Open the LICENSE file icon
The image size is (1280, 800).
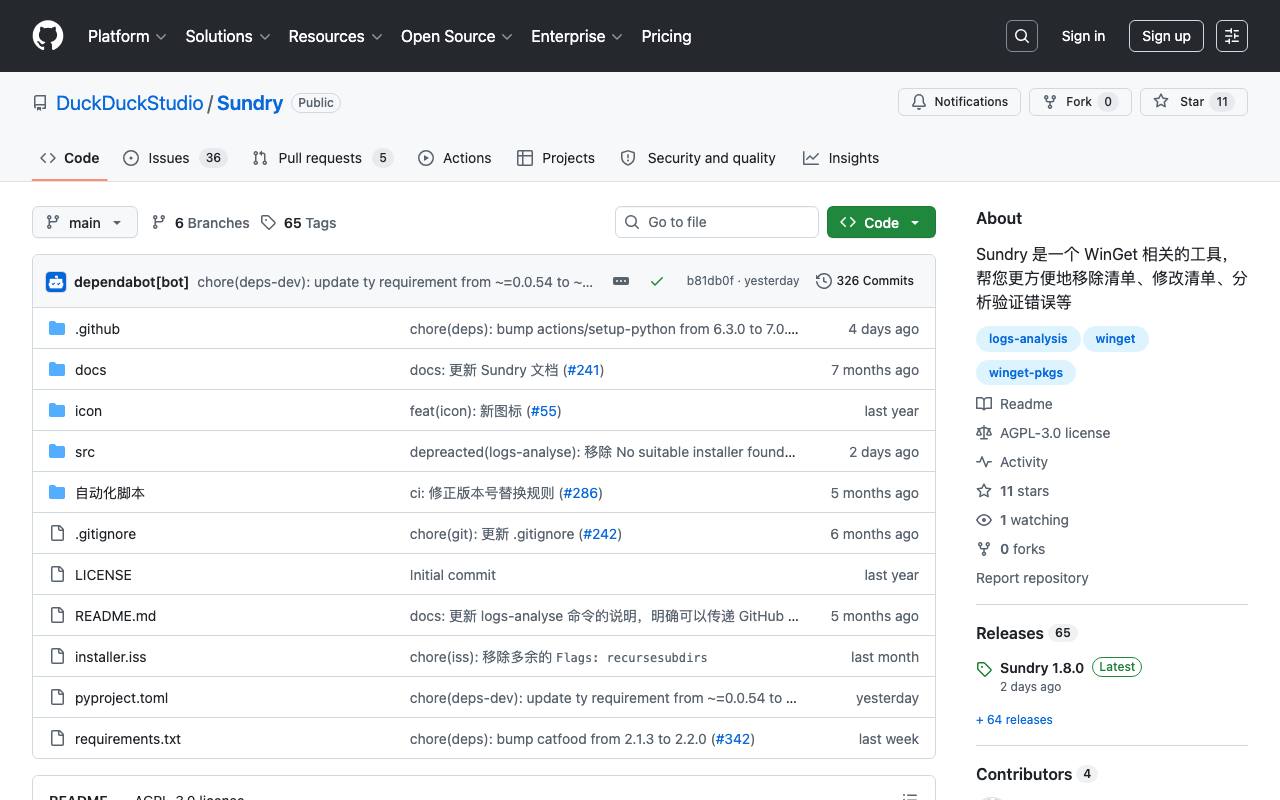(57, 575)
